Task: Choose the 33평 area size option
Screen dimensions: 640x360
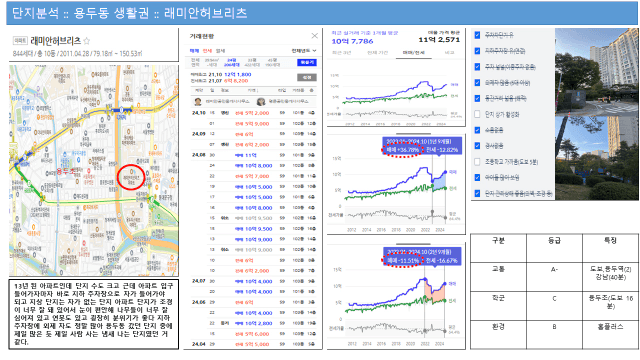Action: (x=252, y=62)
